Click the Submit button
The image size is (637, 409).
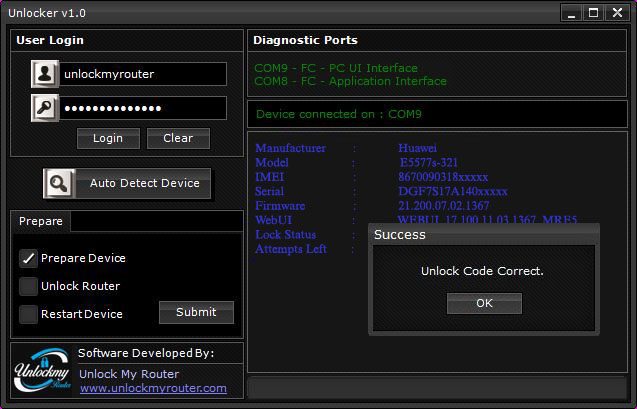pos(196,312)
